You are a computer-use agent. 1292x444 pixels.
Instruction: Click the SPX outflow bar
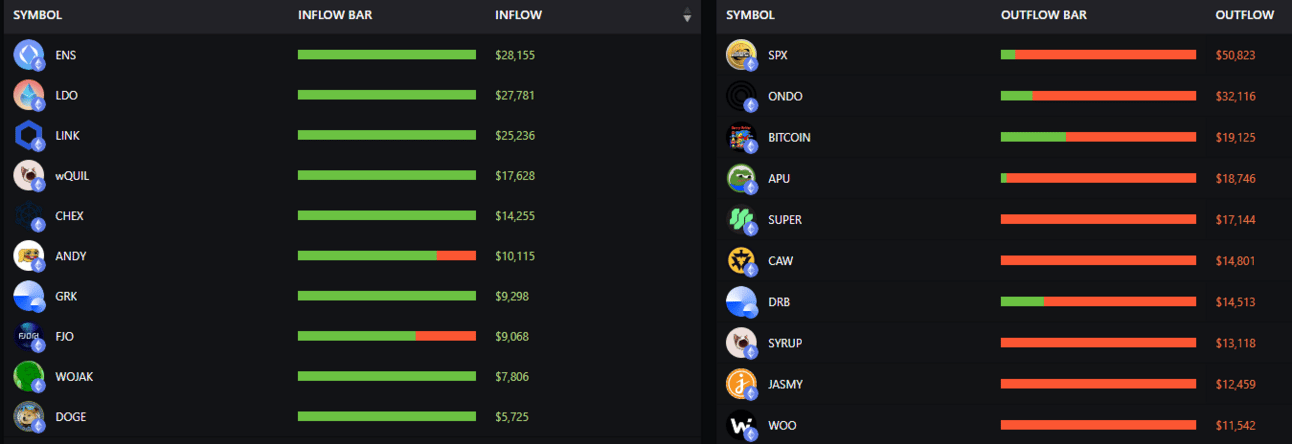pyautogui.click(x=1098, y=54)
